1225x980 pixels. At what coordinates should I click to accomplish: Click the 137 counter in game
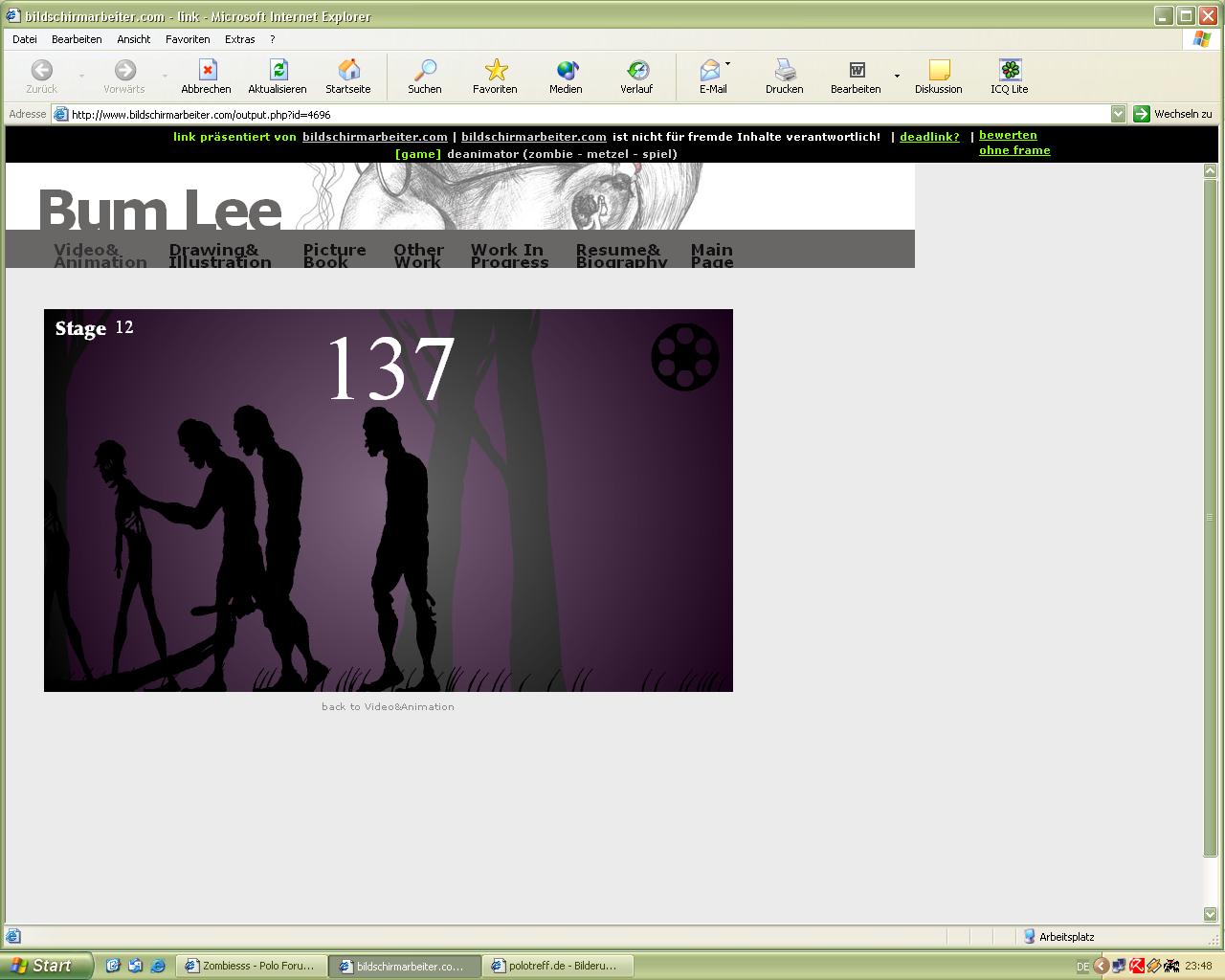point(390,369)
